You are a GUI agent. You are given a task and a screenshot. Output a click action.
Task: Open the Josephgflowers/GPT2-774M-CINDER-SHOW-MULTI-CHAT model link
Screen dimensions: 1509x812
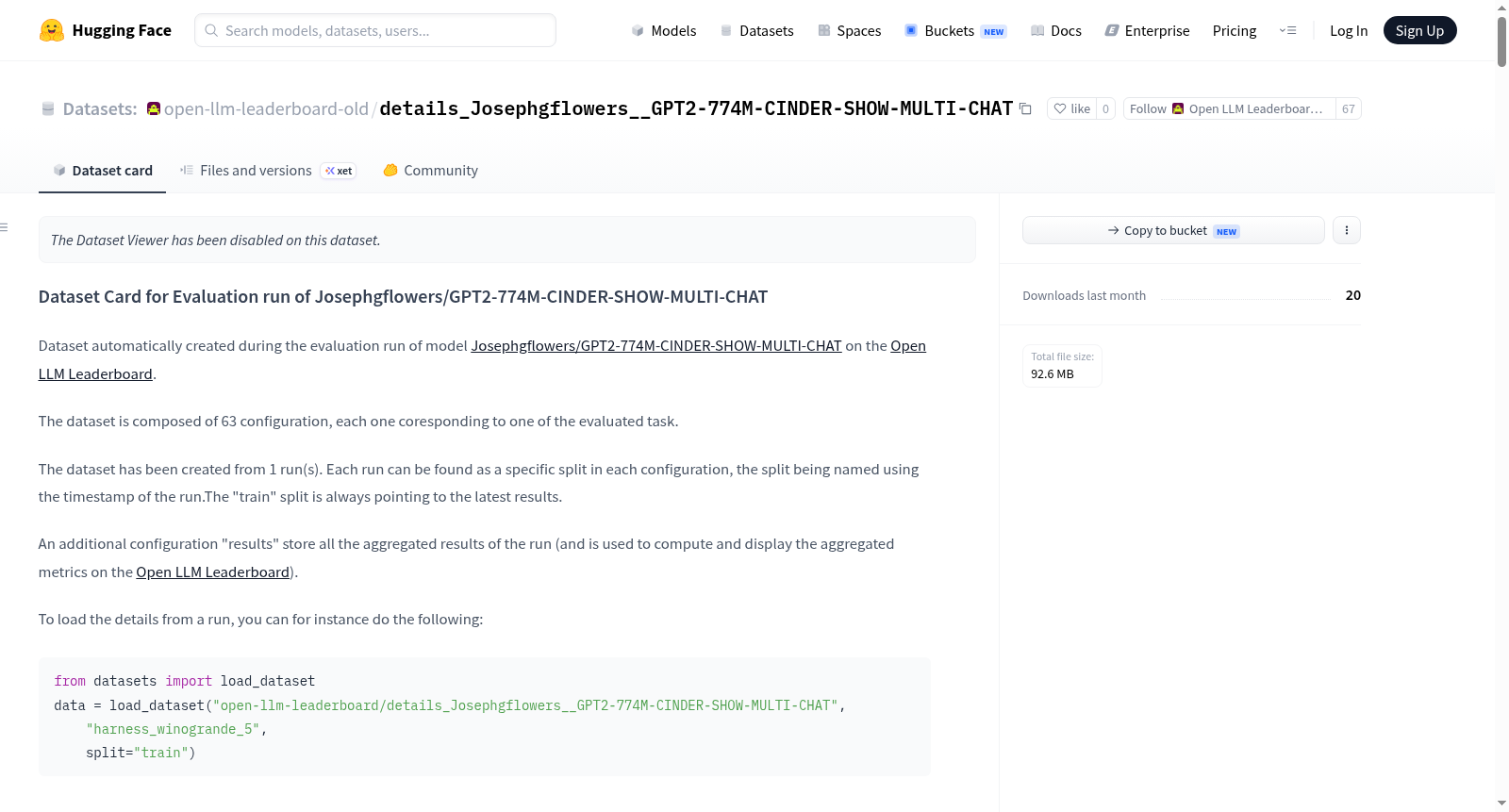[656, 346]
